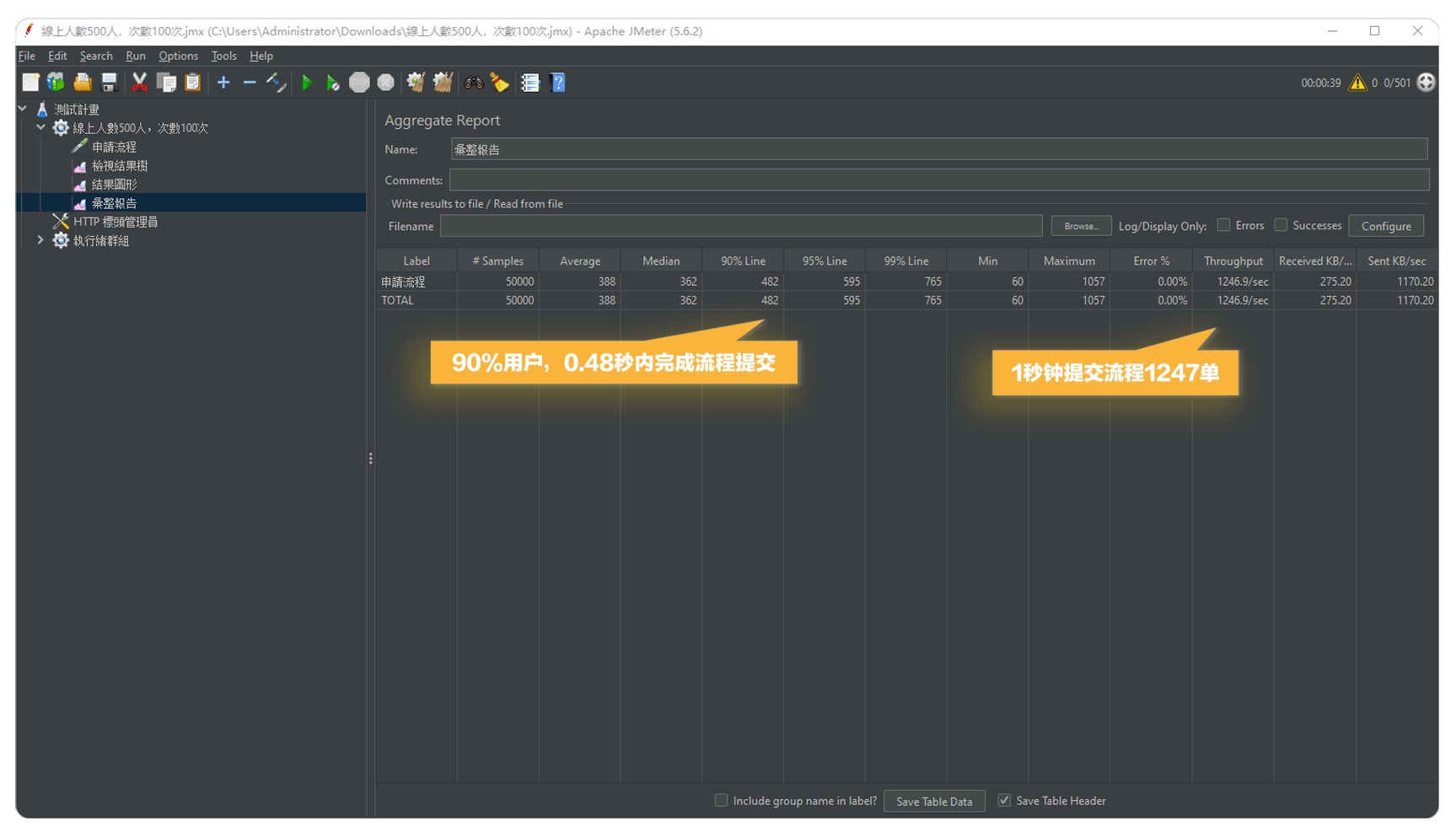Click the 0/501 thread count indicator
The width and height of the screenshot is (1456, 832).
point(1397,83)
